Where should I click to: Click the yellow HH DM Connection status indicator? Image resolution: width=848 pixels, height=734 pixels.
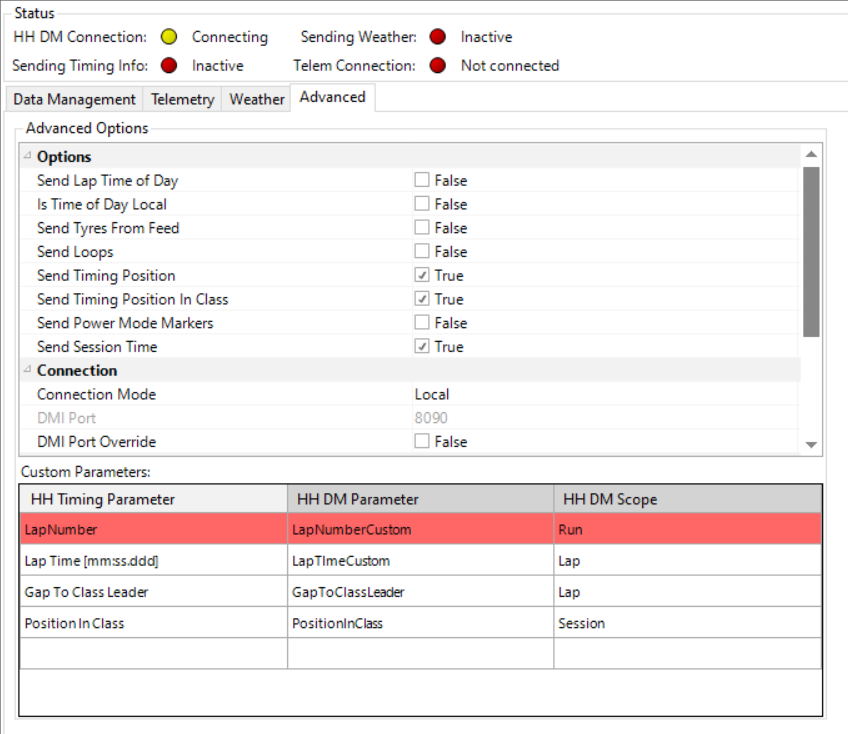(x=169, y=37)
